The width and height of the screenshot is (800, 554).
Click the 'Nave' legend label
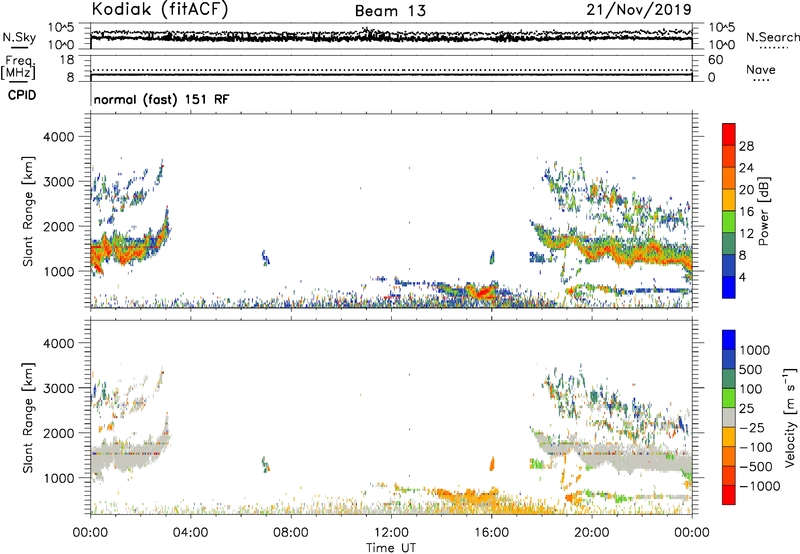(761, 69)
